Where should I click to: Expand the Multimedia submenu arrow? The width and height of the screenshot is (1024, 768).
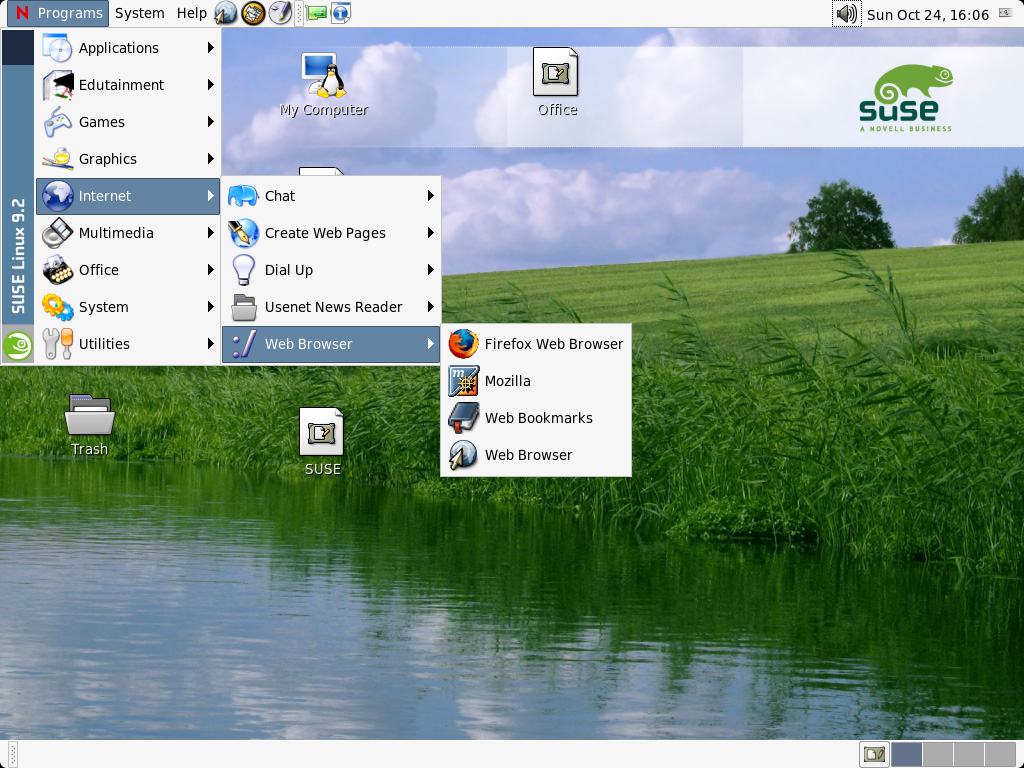pyautogui.click(x=210, y=233)
